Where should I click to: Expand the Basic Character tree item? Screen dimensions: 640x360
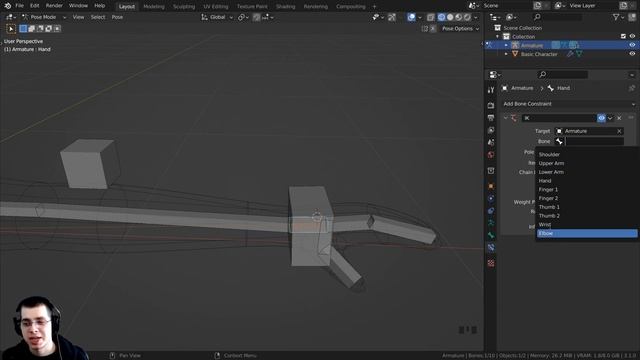(506, 54)
